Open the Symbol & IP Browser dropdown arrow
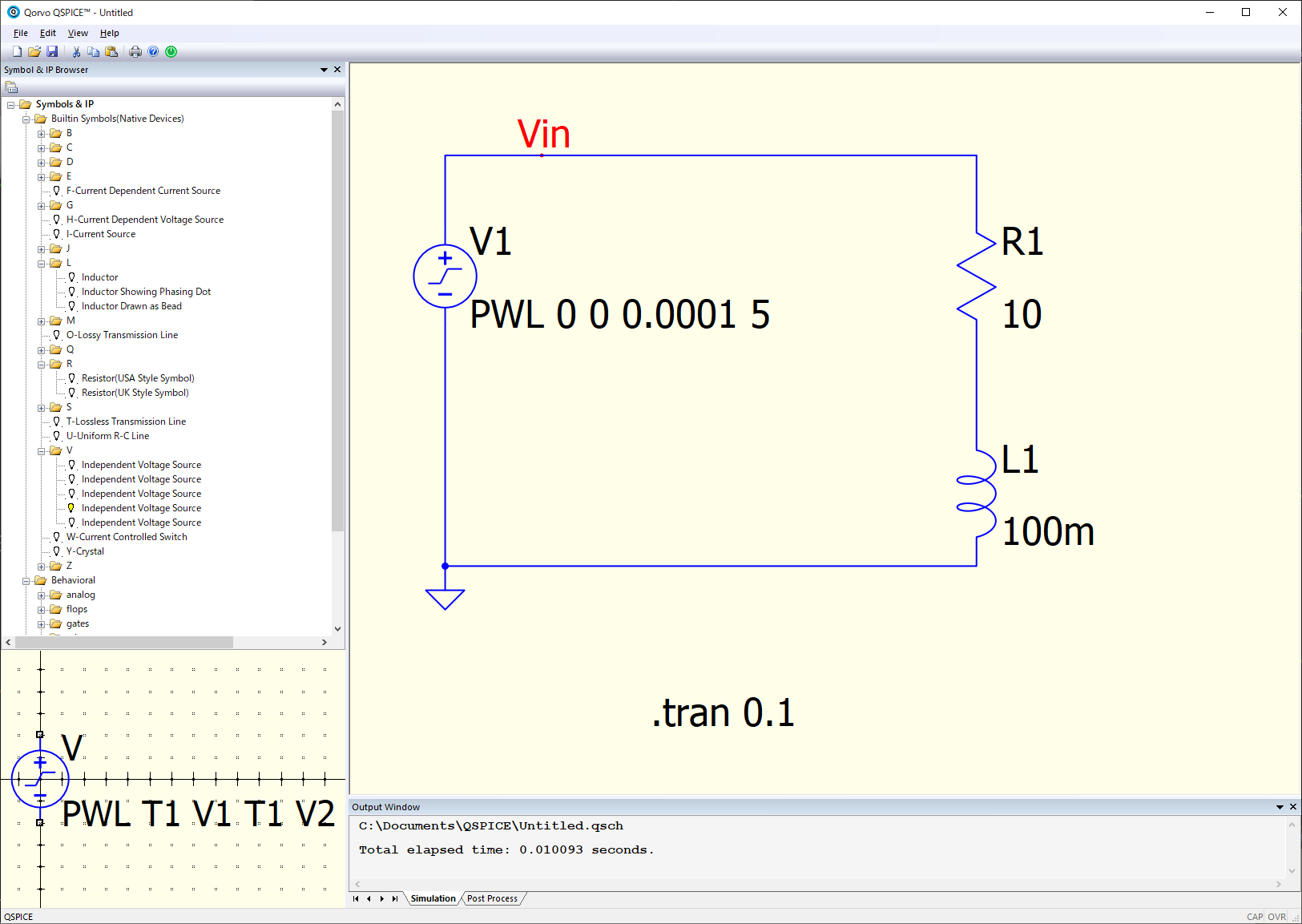 tap(324, 70)
